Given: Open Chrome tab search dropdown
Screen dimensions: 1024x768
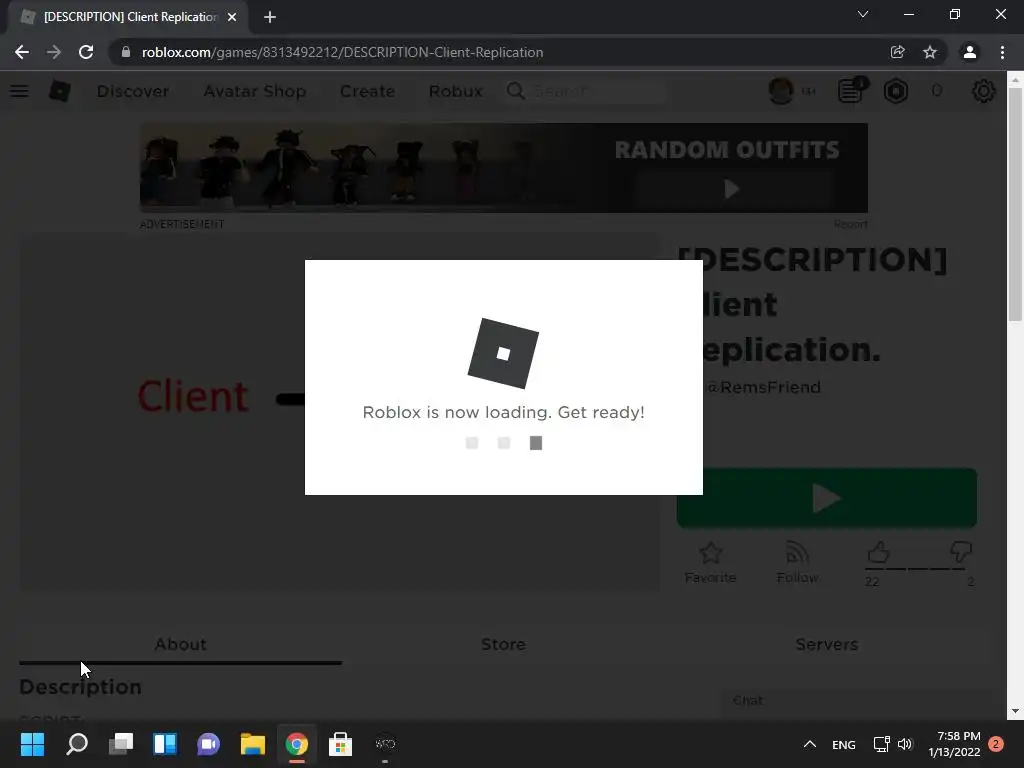Looking at the screenshot, I should (x=863, y=14).
